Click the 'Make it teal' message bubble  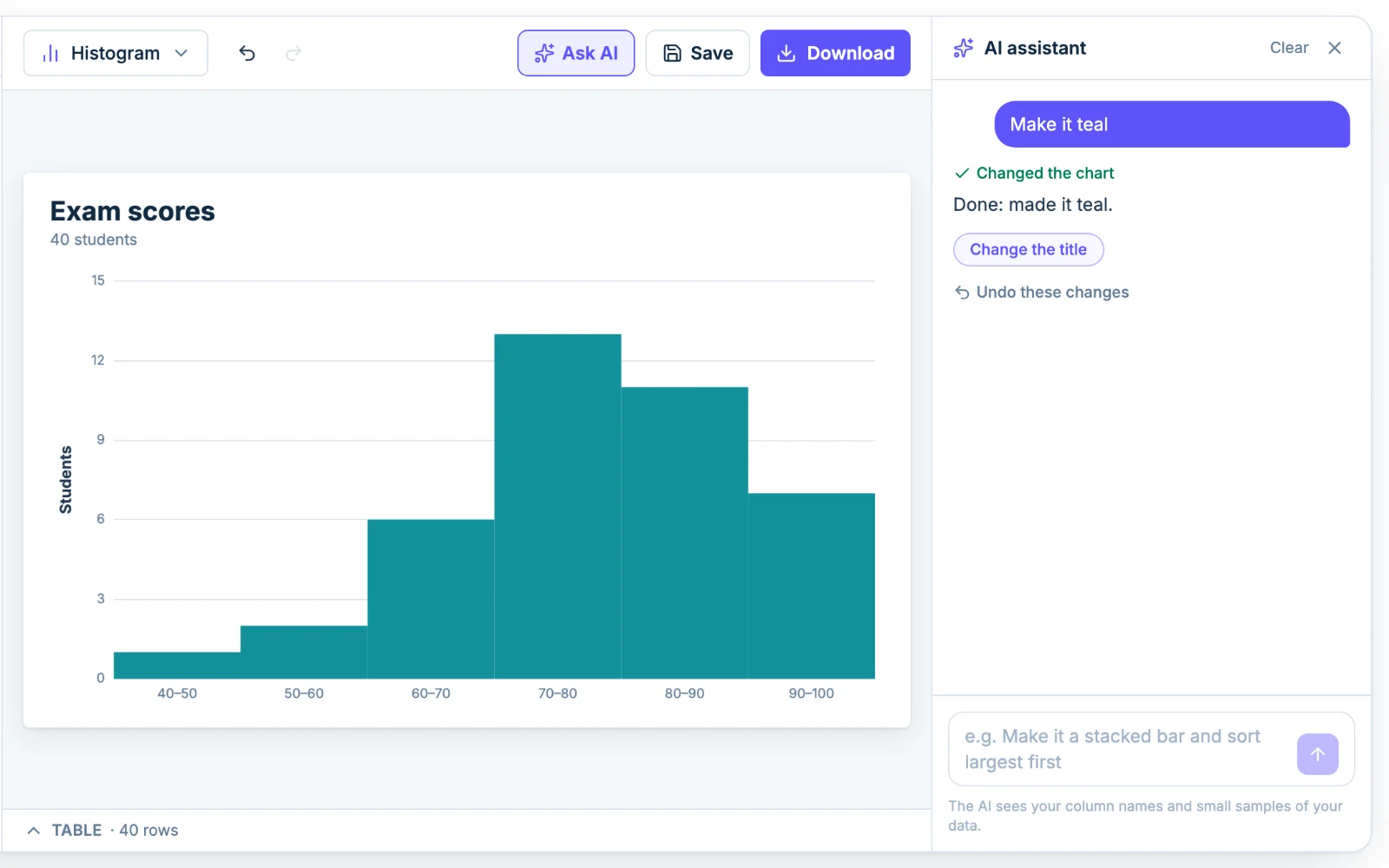tap(1172, 124)
